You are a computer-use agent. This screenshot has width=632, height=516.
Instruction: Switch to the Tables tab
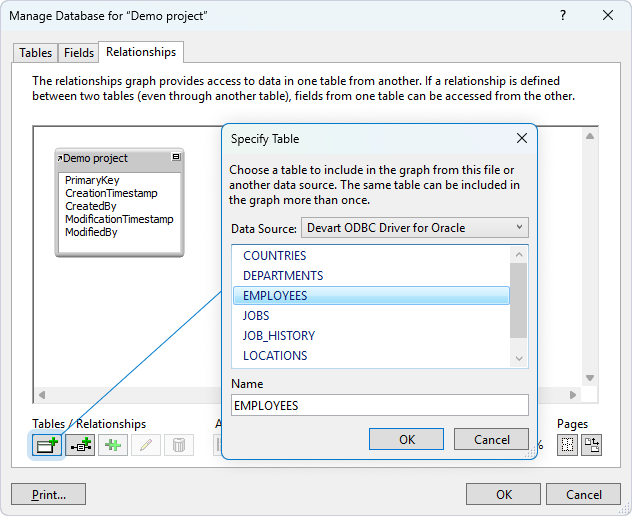(x=35, y=53)
